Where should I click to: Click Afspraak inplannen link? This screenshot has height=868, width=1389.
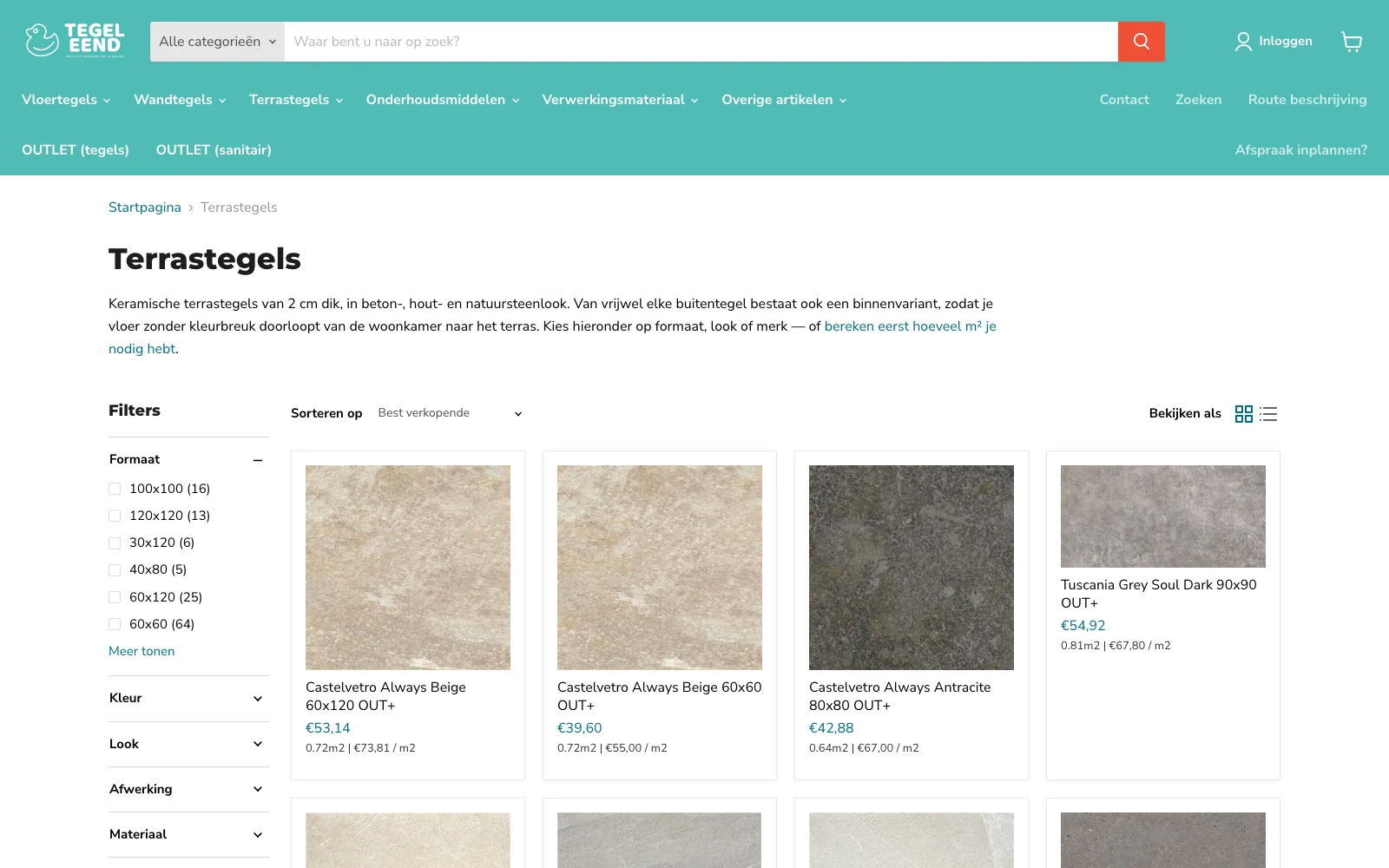coord(1300,150)
